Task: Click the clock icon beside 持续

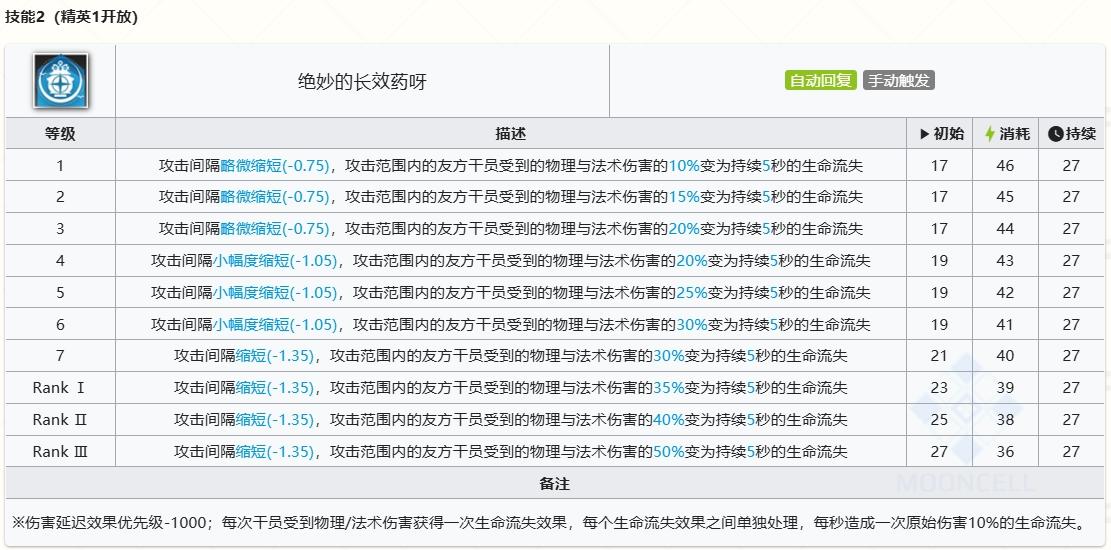Action: [x=1056, y=134]
